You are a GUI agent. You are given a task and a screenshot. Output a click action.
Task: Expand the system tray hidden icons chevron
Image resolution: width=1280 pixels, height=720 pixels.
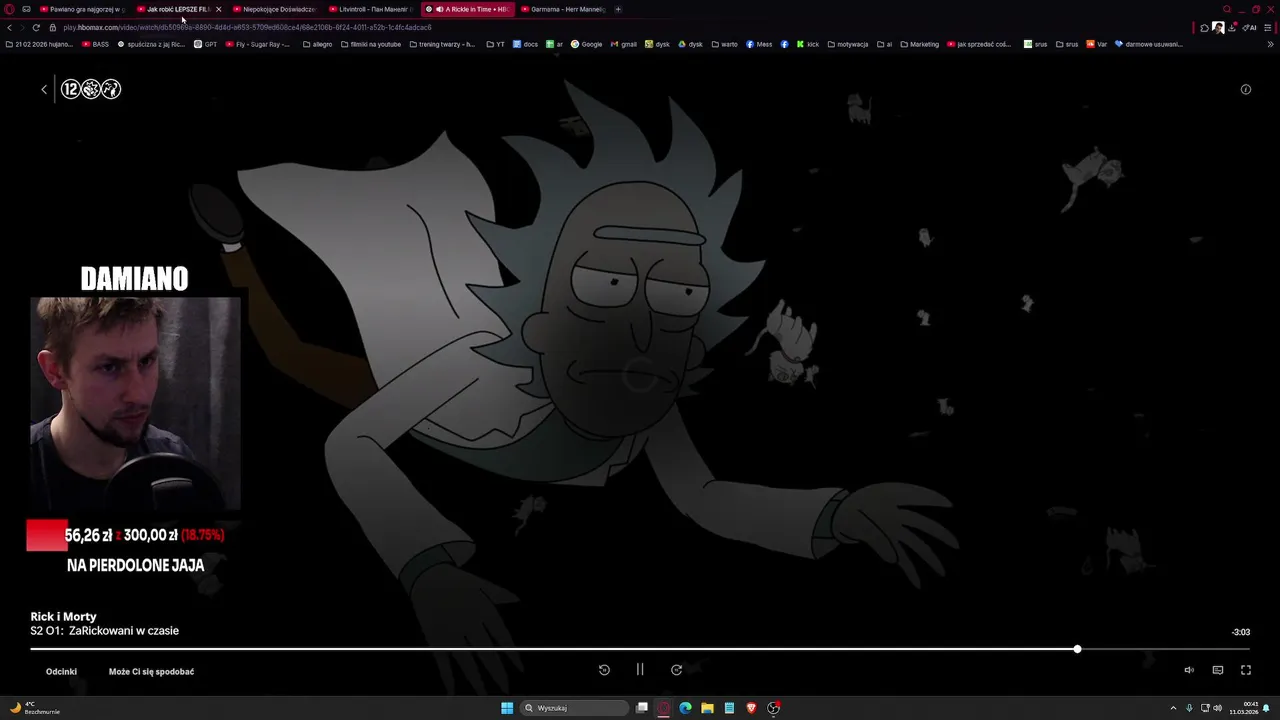[x=1174, y=708]
